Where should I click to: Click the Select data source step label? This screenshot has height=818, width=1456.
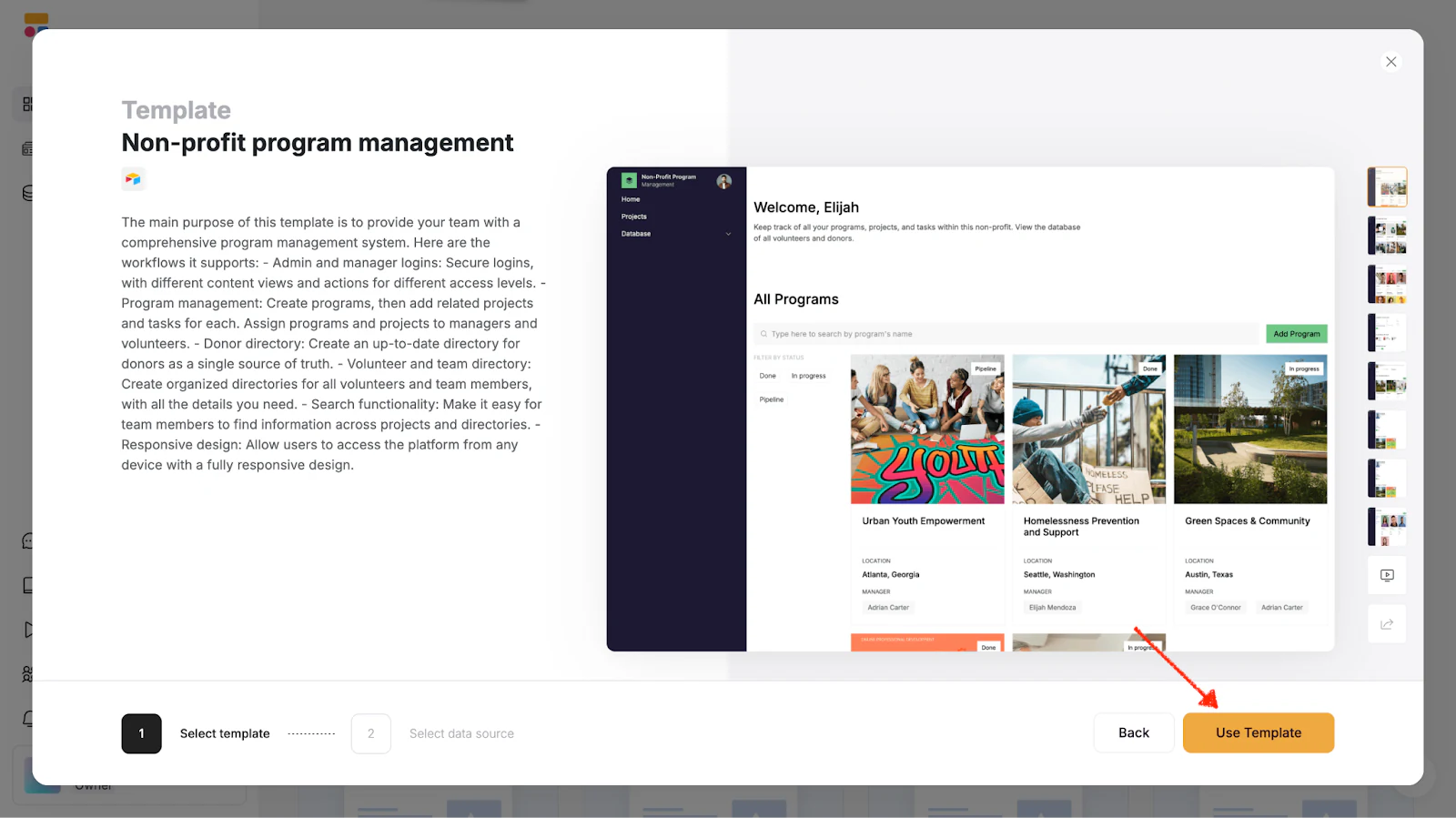pos(461,733)
